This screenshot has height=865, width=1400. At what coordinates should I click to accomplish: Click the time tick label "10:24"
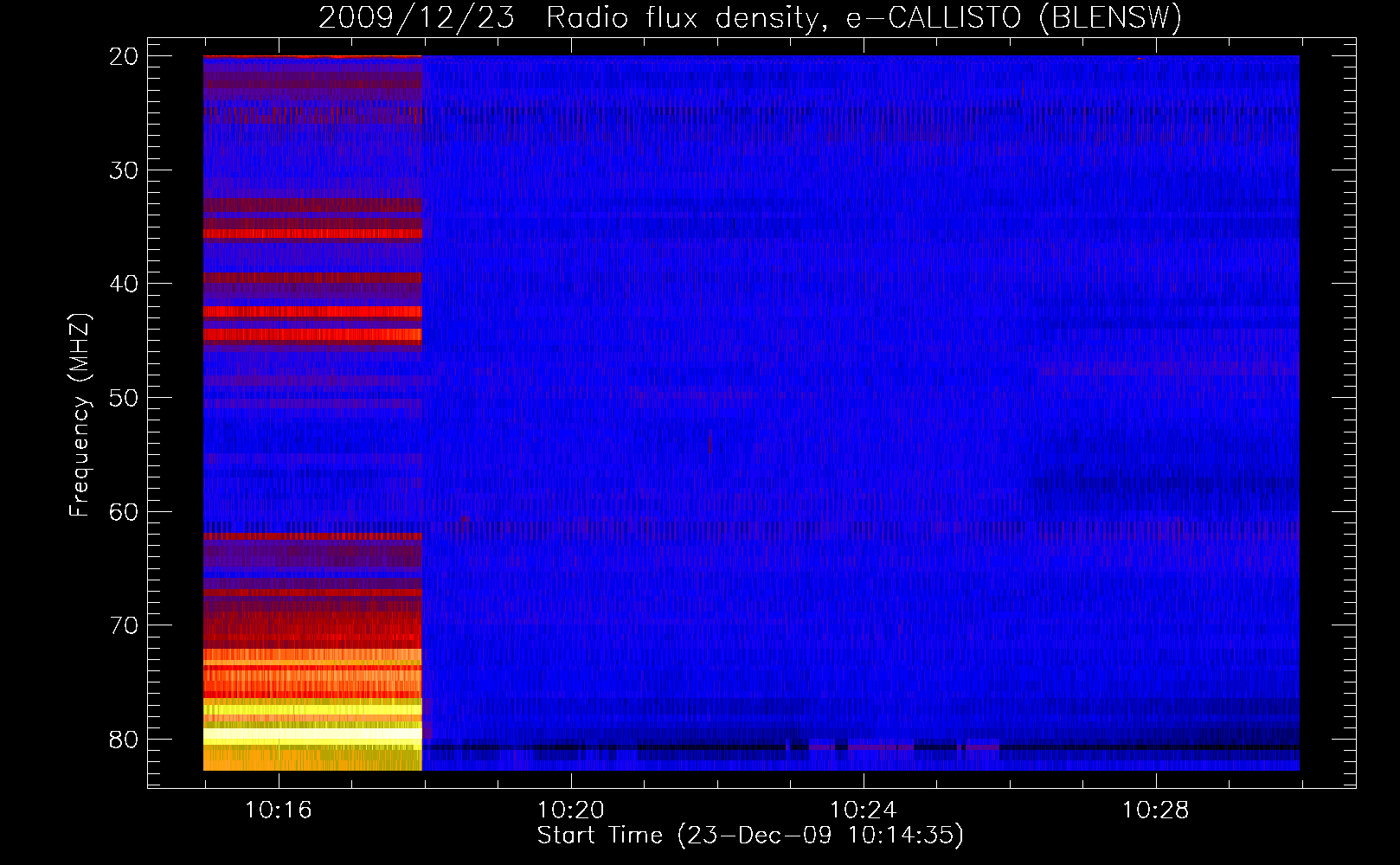[863, 810]
